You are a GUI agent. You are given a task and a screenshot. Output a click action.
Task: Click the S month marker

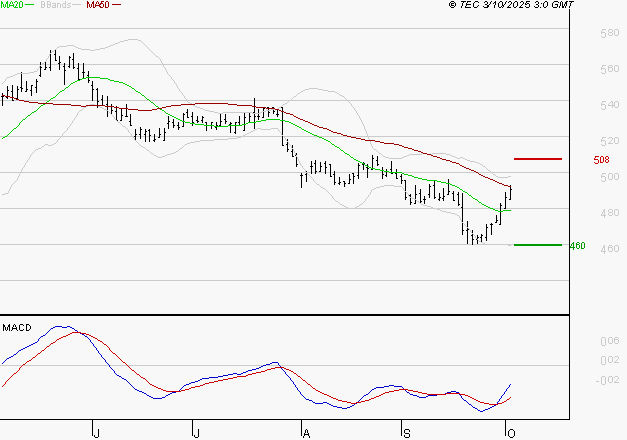407,433
